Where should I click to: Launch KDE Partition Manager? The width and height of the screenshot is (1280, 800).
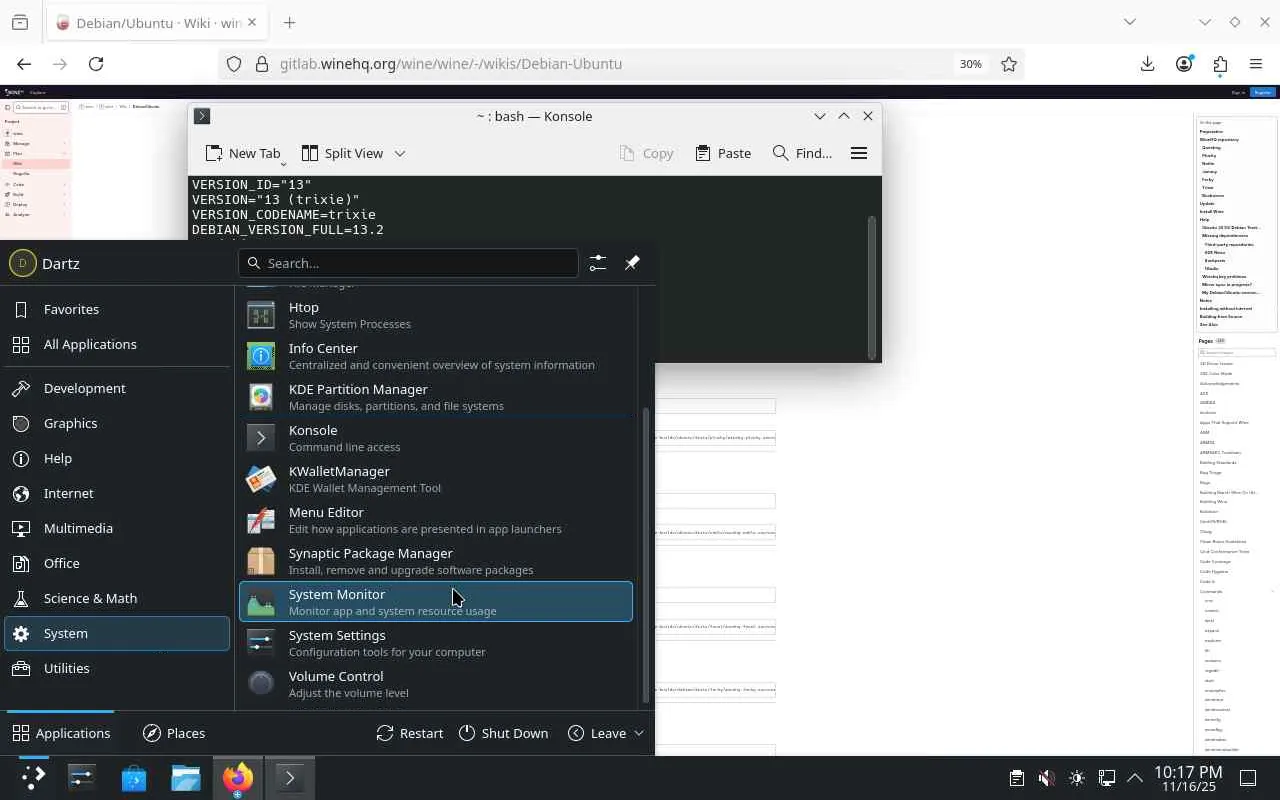click(x=436, y=397)
